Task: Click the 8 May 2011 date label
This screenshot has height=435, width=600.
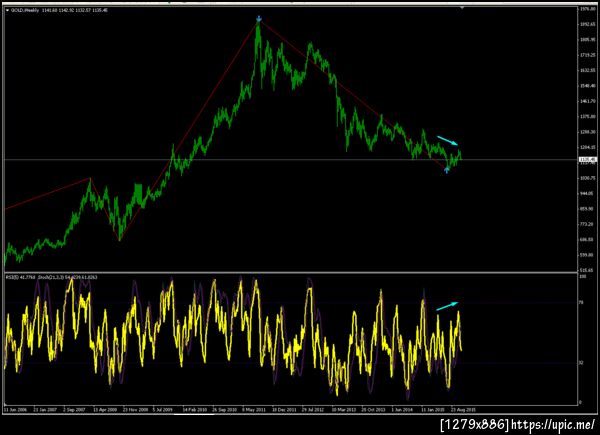Action: 254,410
